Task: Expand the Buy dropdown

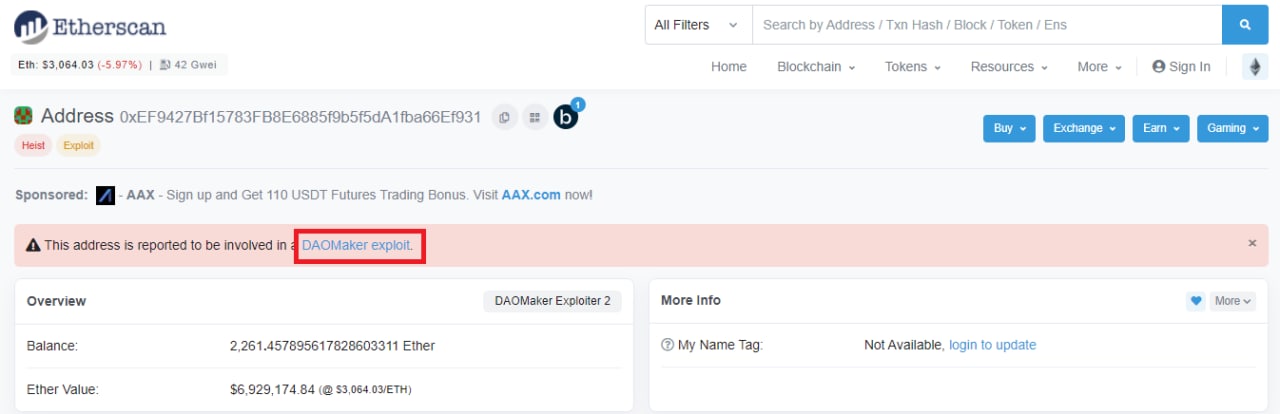Action: (1010, 128)
